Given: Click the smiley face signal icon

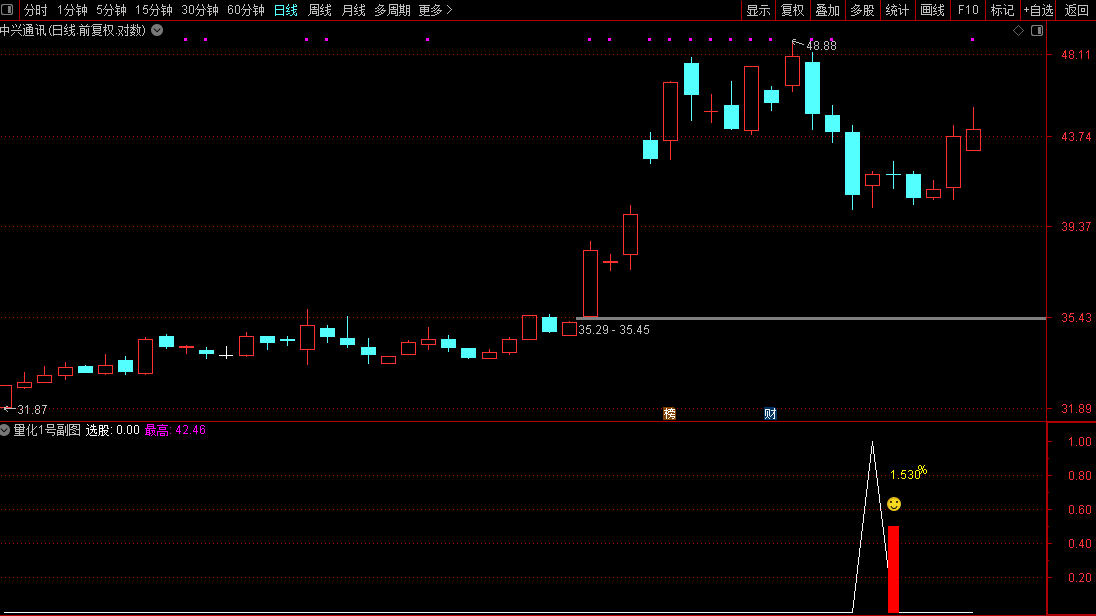Looking at the screenshot, I should 894,504.
